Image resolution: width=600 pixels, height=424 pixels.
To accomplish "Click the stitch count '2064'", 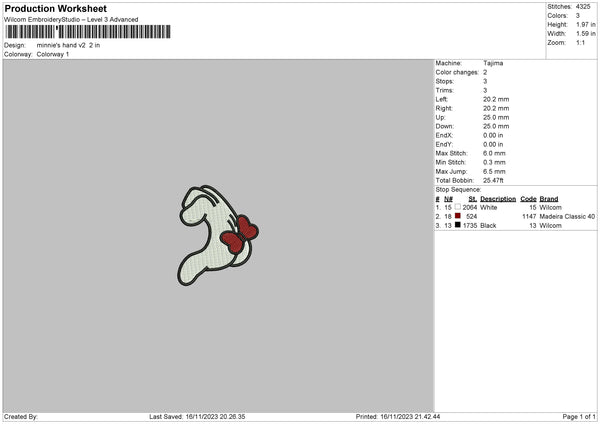I will [x=470, y=207].
